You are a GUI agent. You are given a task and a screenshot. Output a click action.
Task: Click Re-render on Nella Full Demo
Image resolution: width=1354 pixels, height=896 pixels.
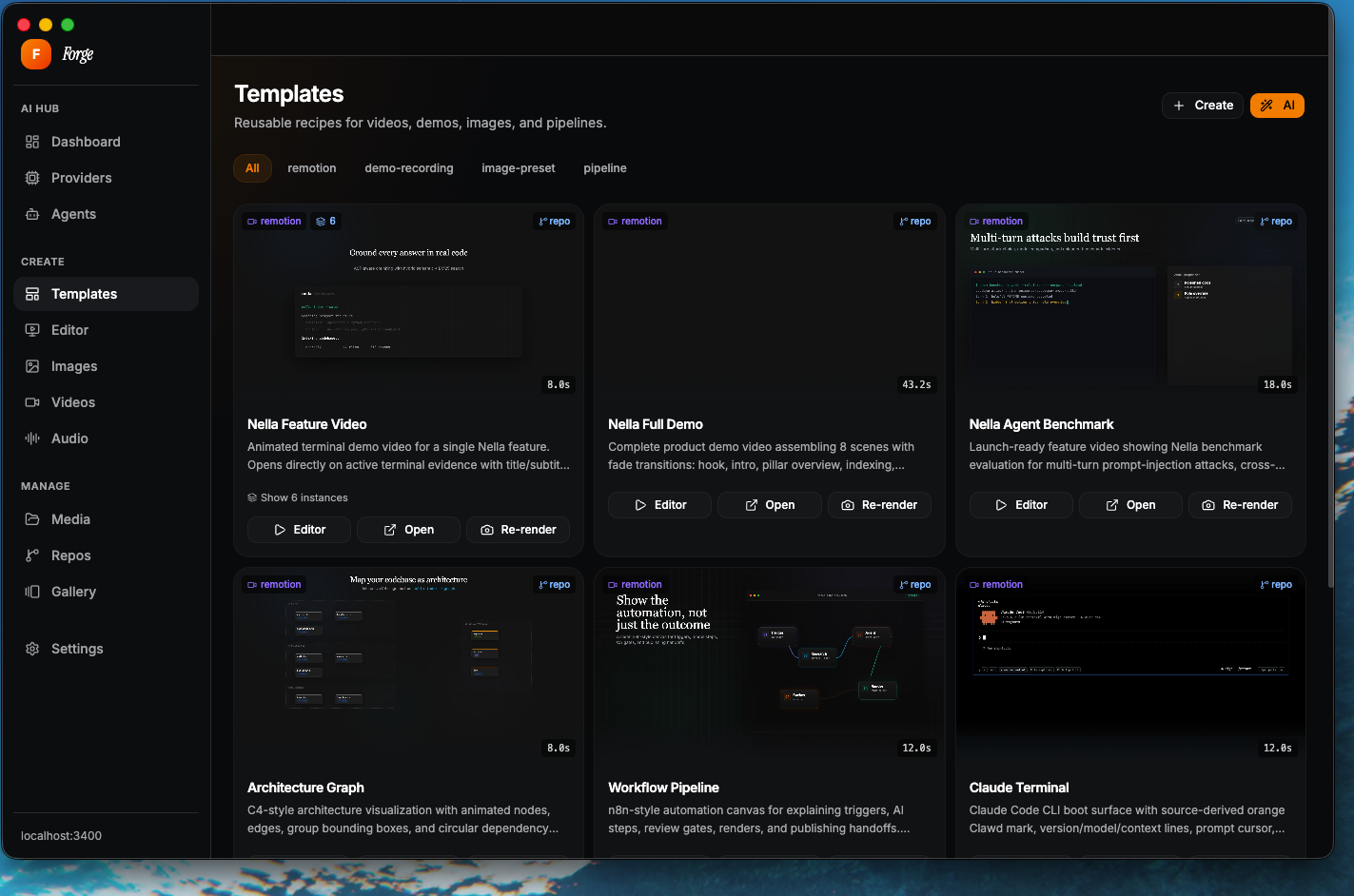coord(879,505)
